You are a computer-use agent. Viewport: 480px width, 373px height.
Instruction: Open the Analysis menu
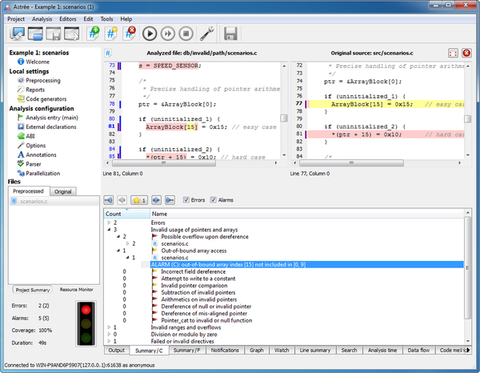click(x=42, y=19)
